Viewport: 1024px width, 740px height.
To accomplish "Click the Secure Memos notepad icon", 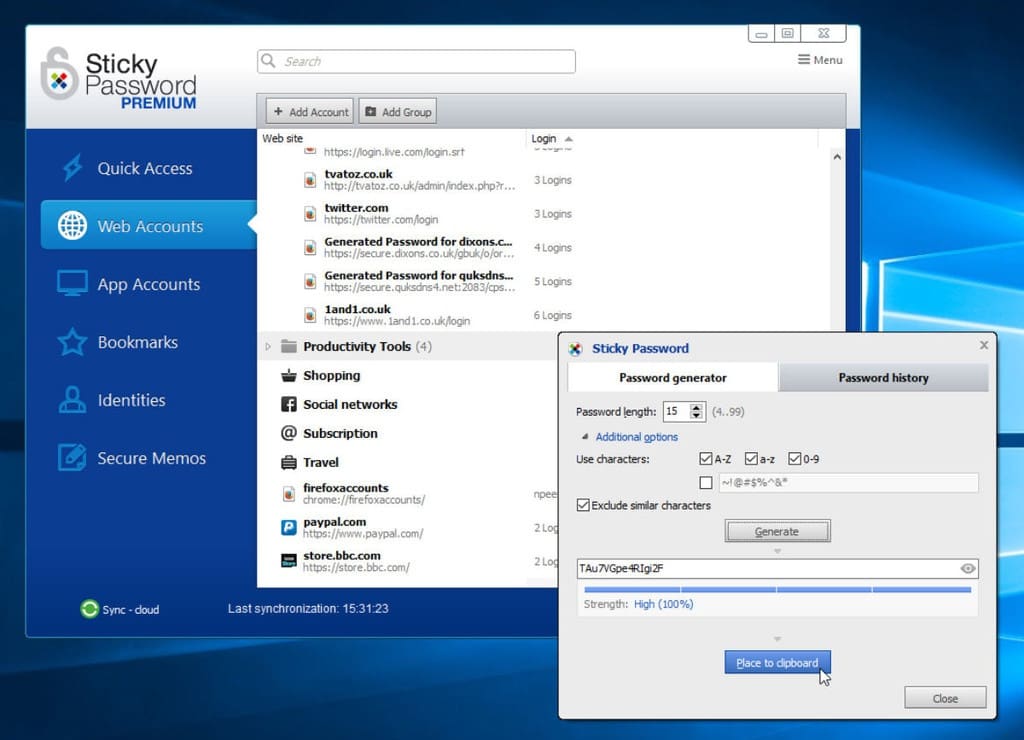I will (x=72, y=458).
